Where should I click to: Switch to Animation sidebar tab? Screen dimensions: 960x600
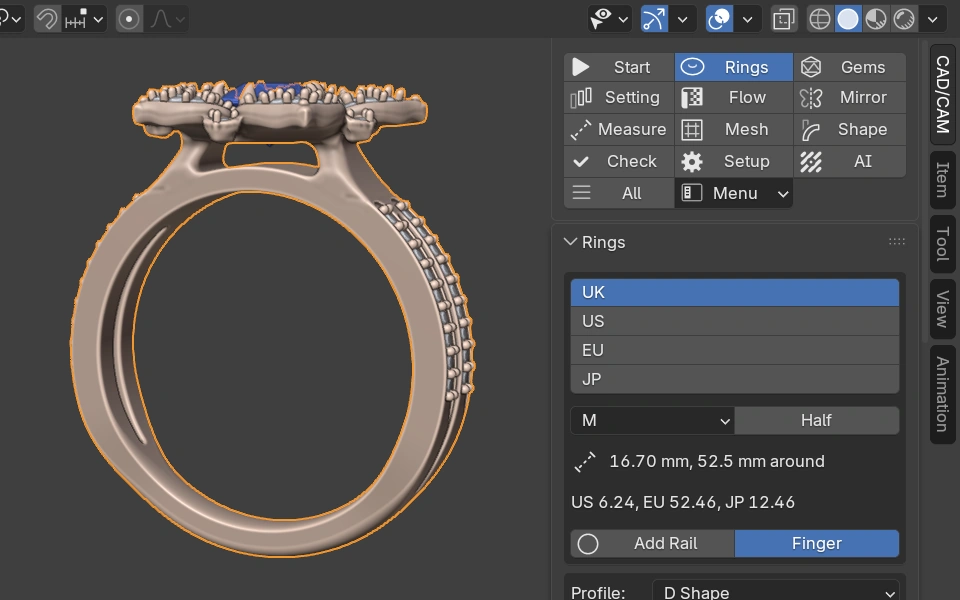[943, 394]
